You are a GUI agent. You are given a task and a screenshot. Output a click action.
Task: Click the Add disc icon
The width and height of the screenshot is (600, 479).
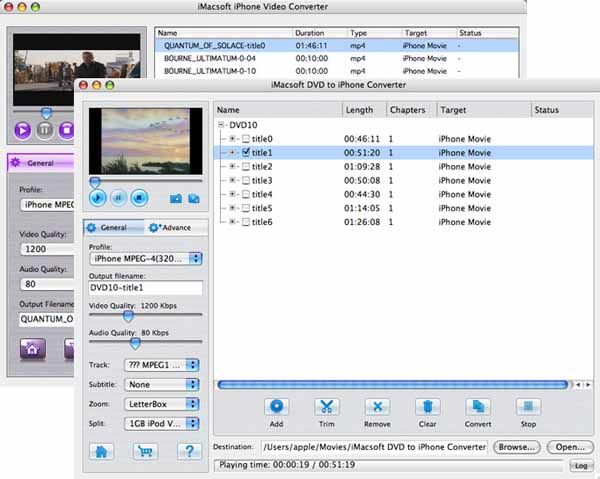pos(276,407)
